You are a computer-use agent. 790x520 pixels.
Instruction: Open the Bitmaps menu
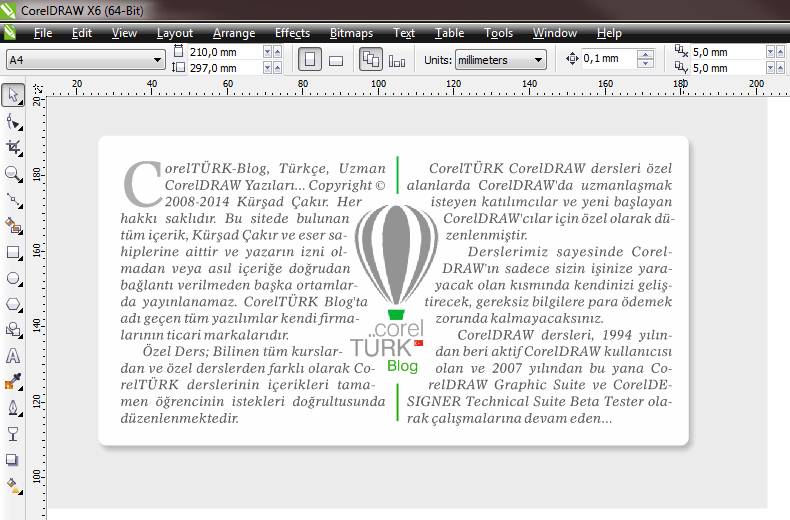point(351,33)
